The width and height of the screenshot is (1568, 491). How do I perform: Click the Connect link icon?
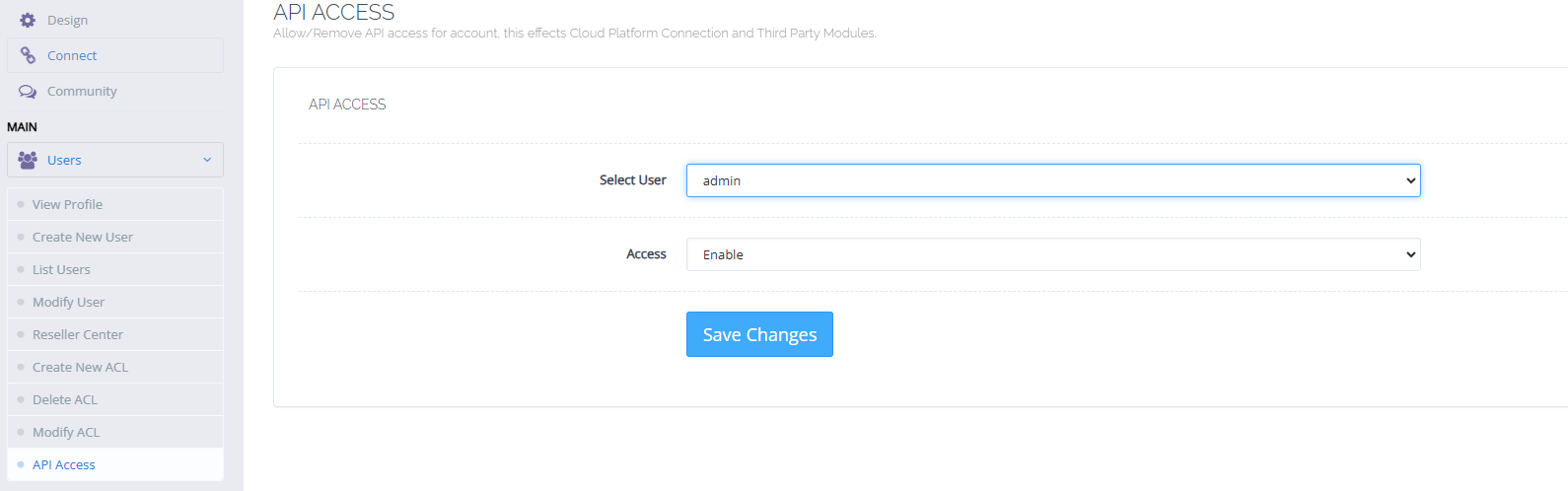coord(28,55)
